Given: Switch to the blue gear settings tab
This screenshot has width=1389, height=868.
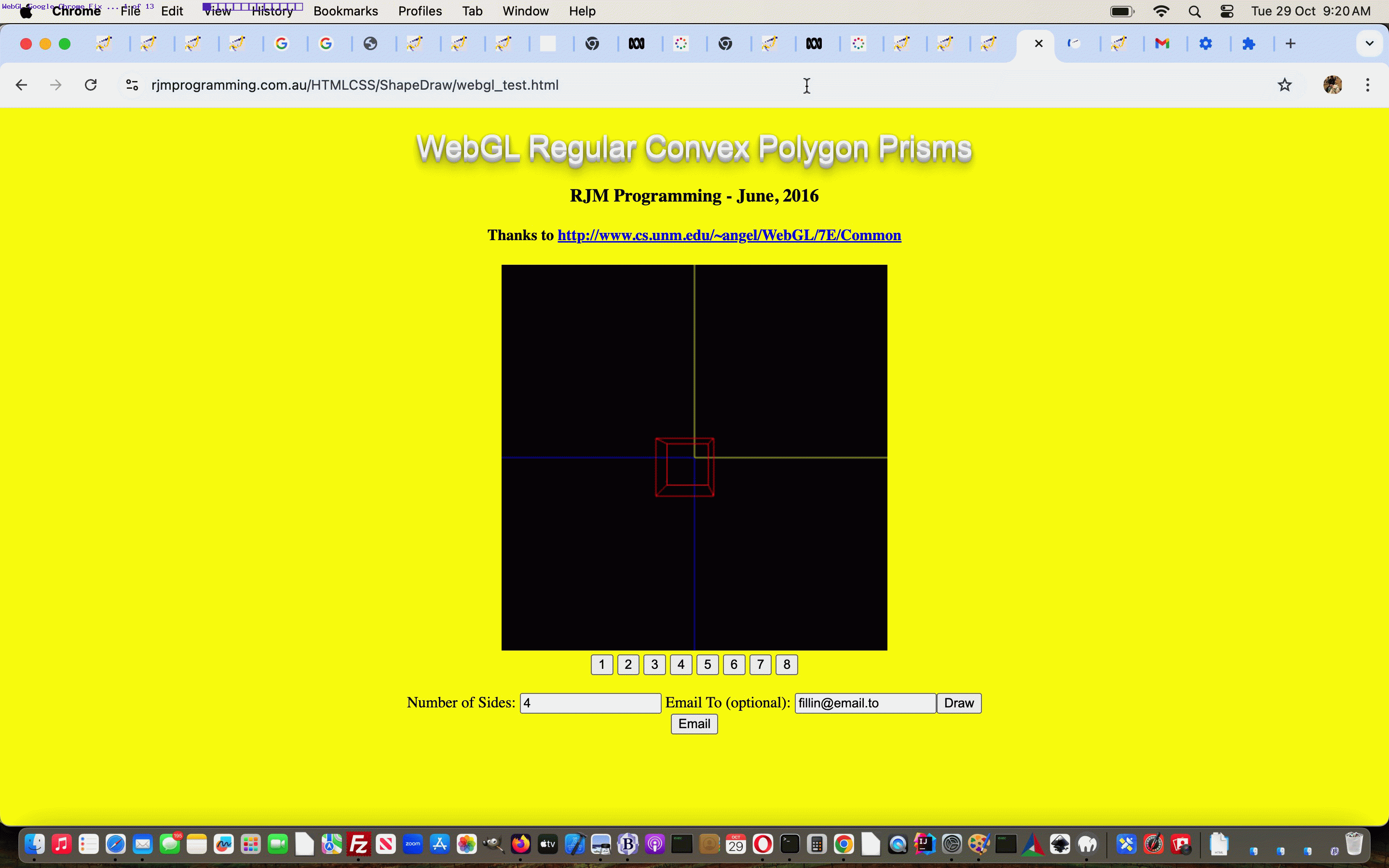Looking at the screenshot, I should [1206, 43].
